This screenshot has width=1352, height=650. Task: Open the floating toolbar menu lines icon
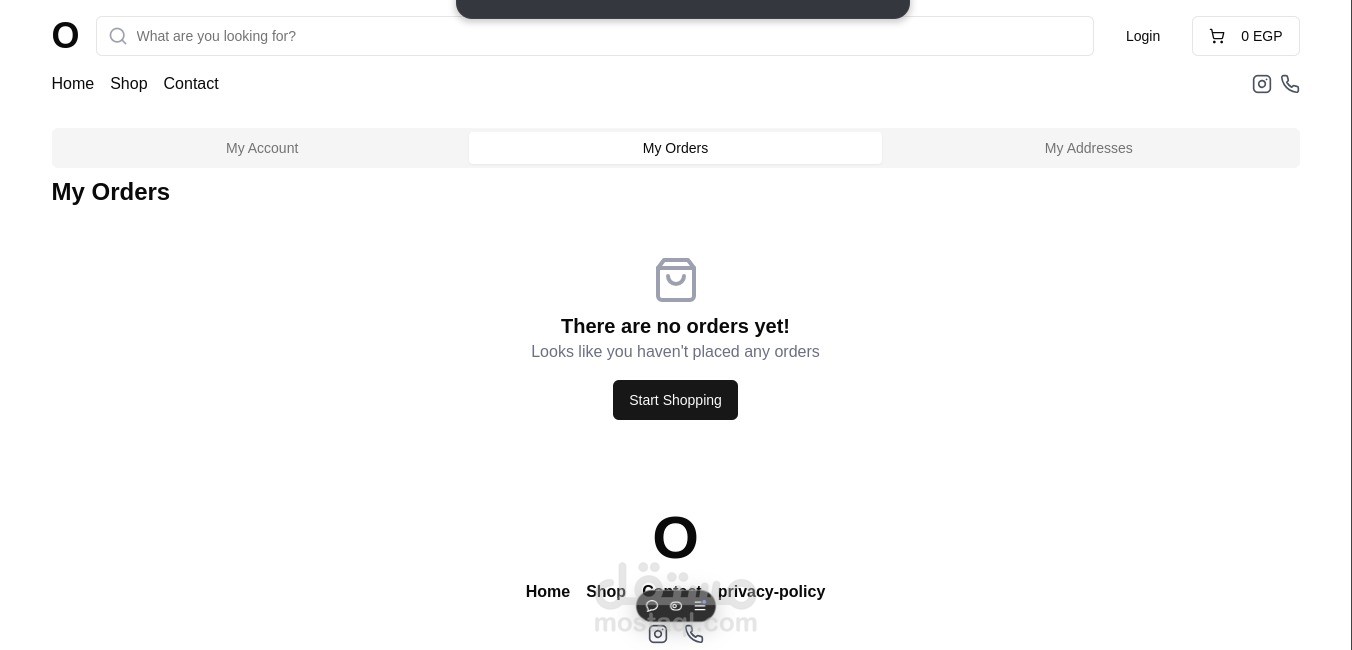700,606
